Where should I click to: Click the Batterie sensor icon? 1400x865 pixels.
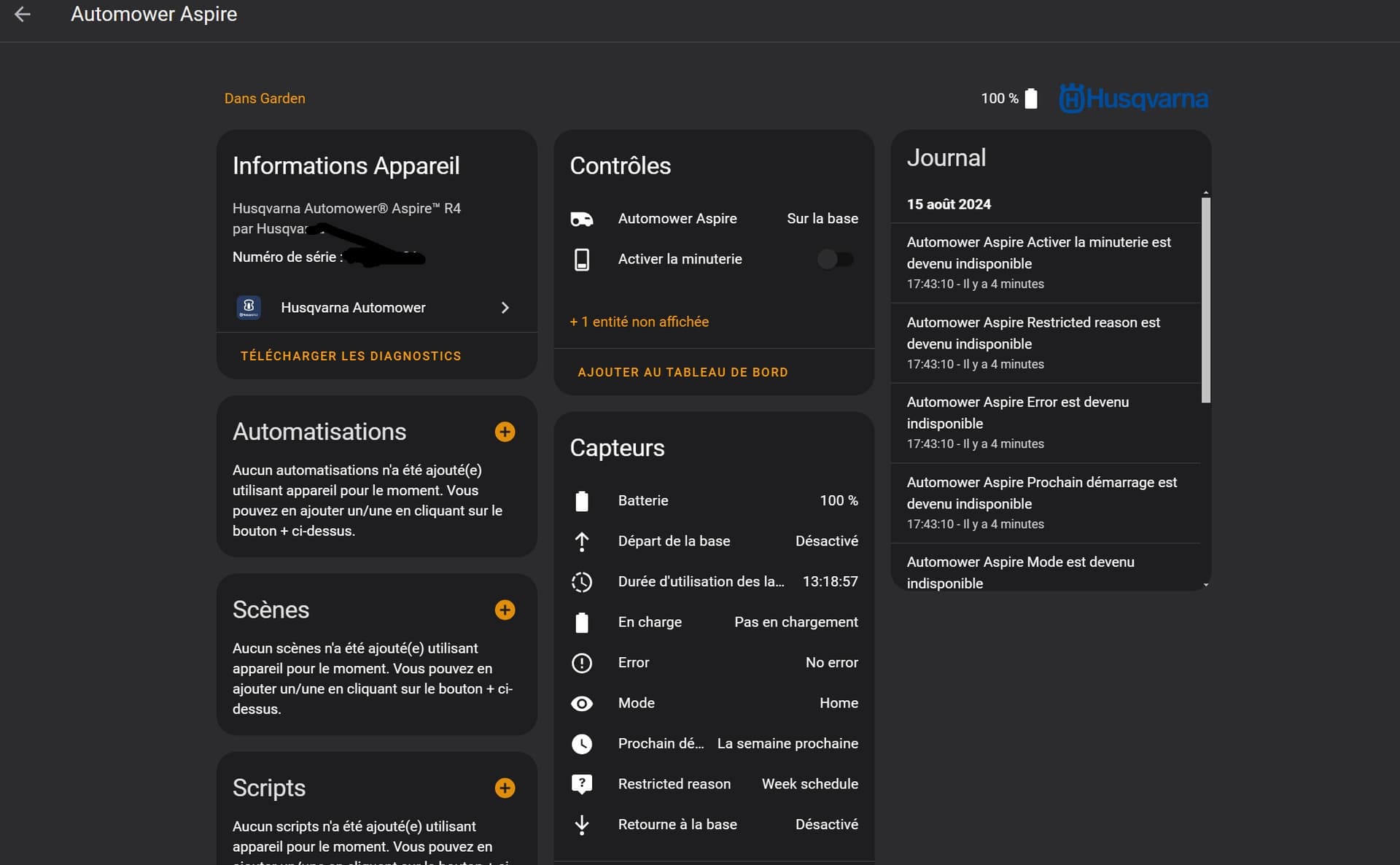(581, 501)
